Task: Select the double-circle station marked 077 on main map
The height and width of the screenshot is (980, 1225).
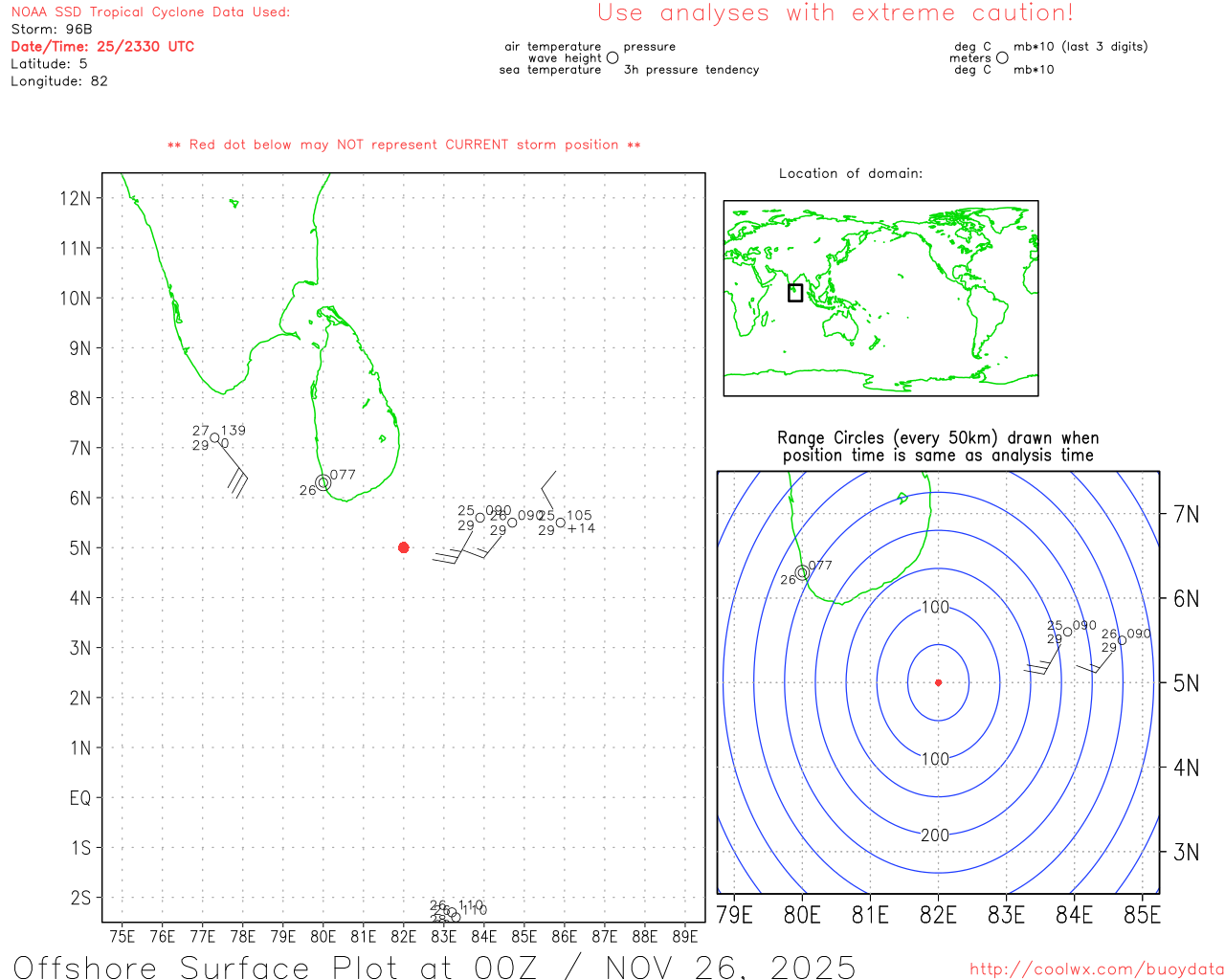Action: click(323, 482)
